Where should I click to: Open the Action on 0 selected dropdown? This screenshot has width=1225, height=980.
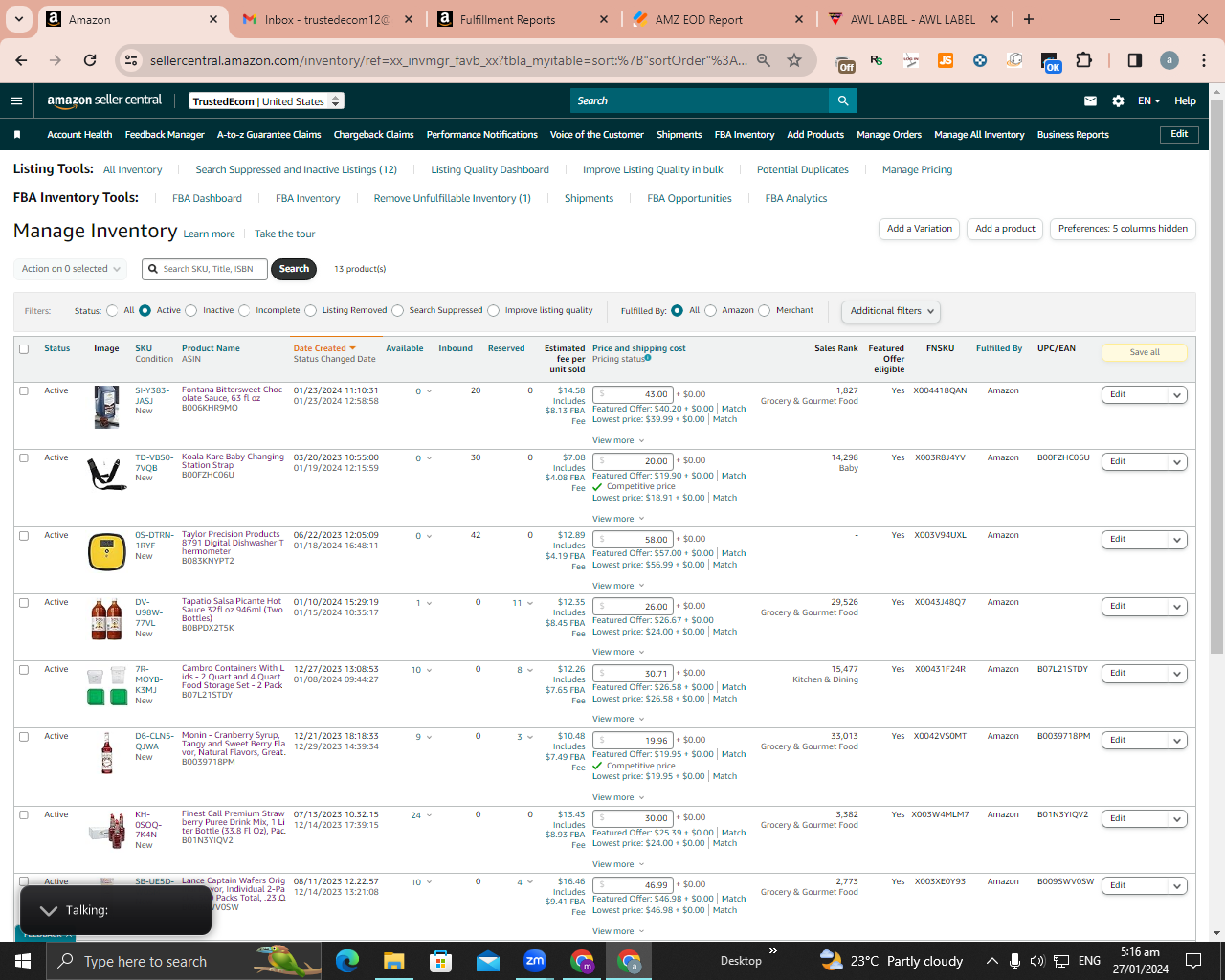pos(72,269)
